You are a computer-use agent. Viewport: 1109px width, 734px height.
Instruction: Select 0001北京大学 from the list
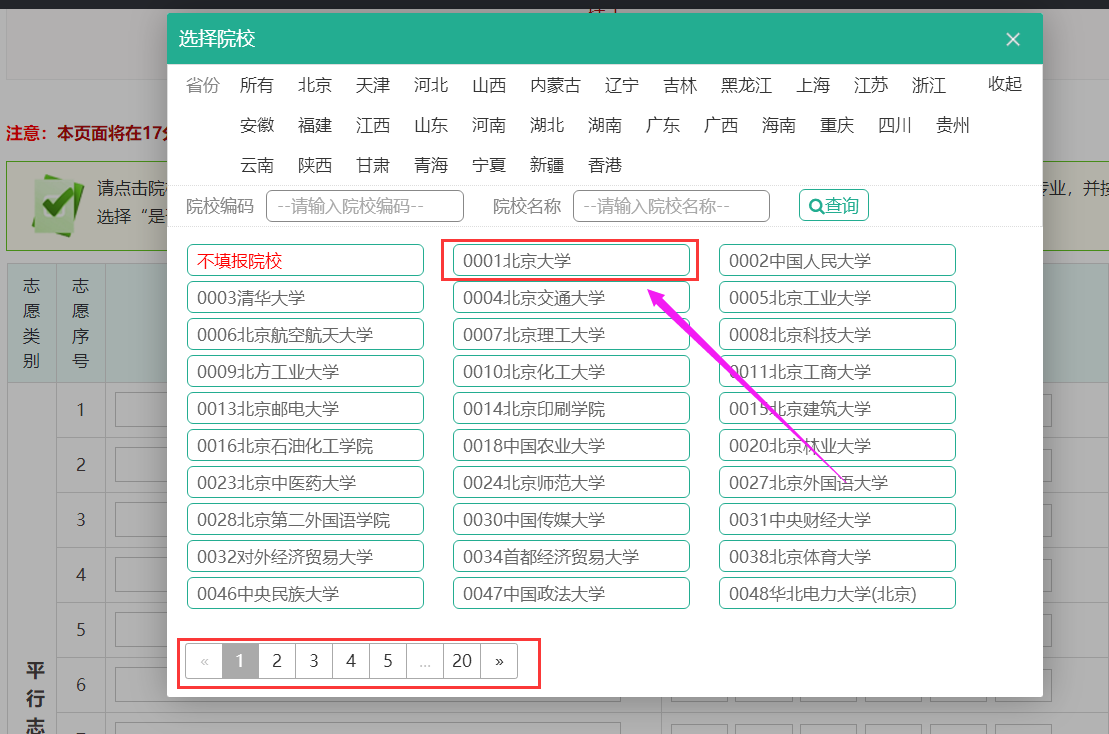click(571, 260)
